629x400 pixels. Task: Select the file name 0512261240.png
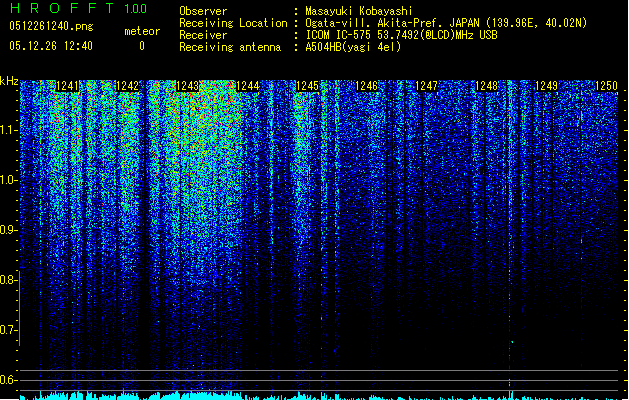[51, 26]
